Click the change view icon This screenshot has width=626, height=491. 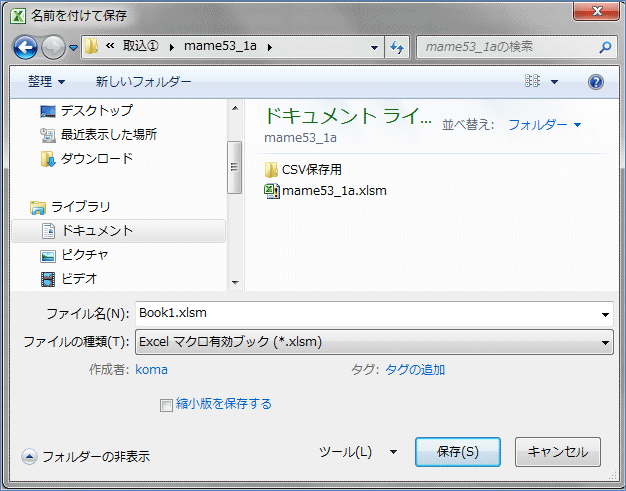pos(532,81)
